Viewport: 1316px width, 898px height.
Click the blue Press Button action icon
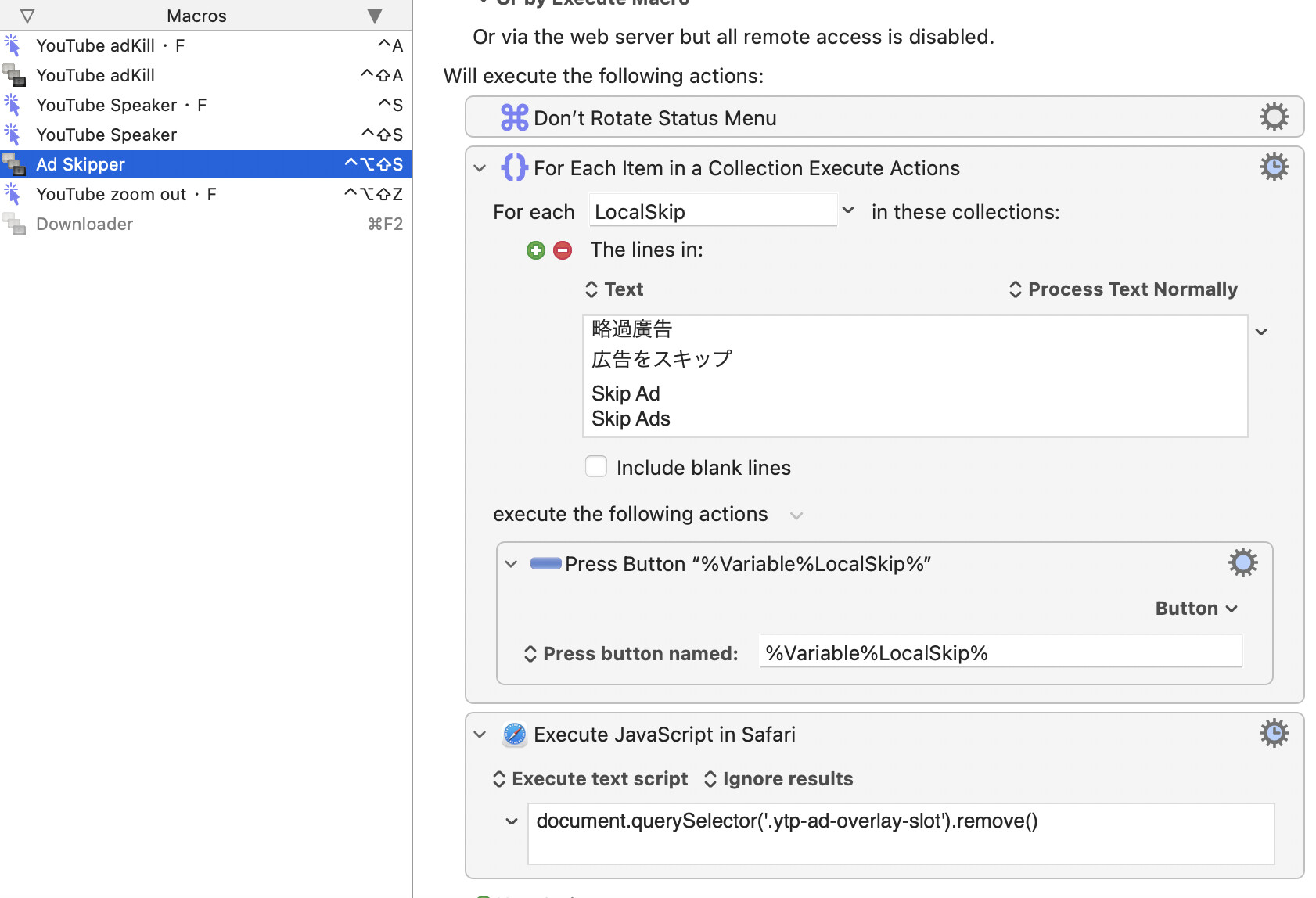point(545,564)
